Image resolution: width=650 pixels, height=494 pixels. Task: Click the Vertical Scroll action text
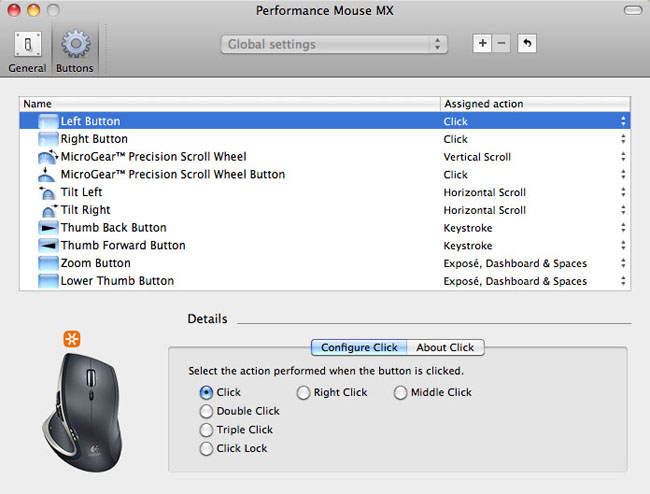point(477,157)
